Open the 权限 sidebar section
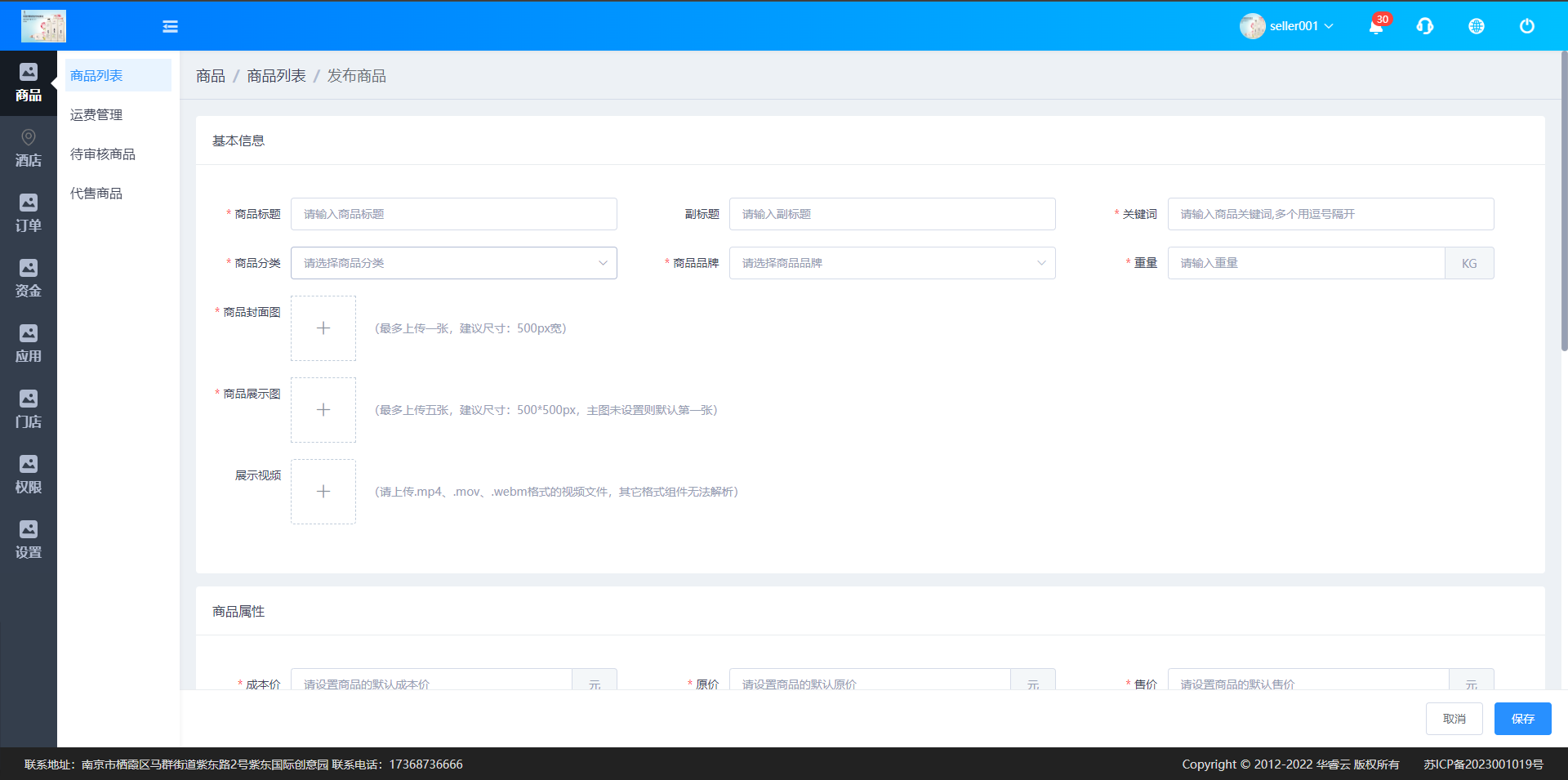This screenshot has width=1568, height=780. 29,475
